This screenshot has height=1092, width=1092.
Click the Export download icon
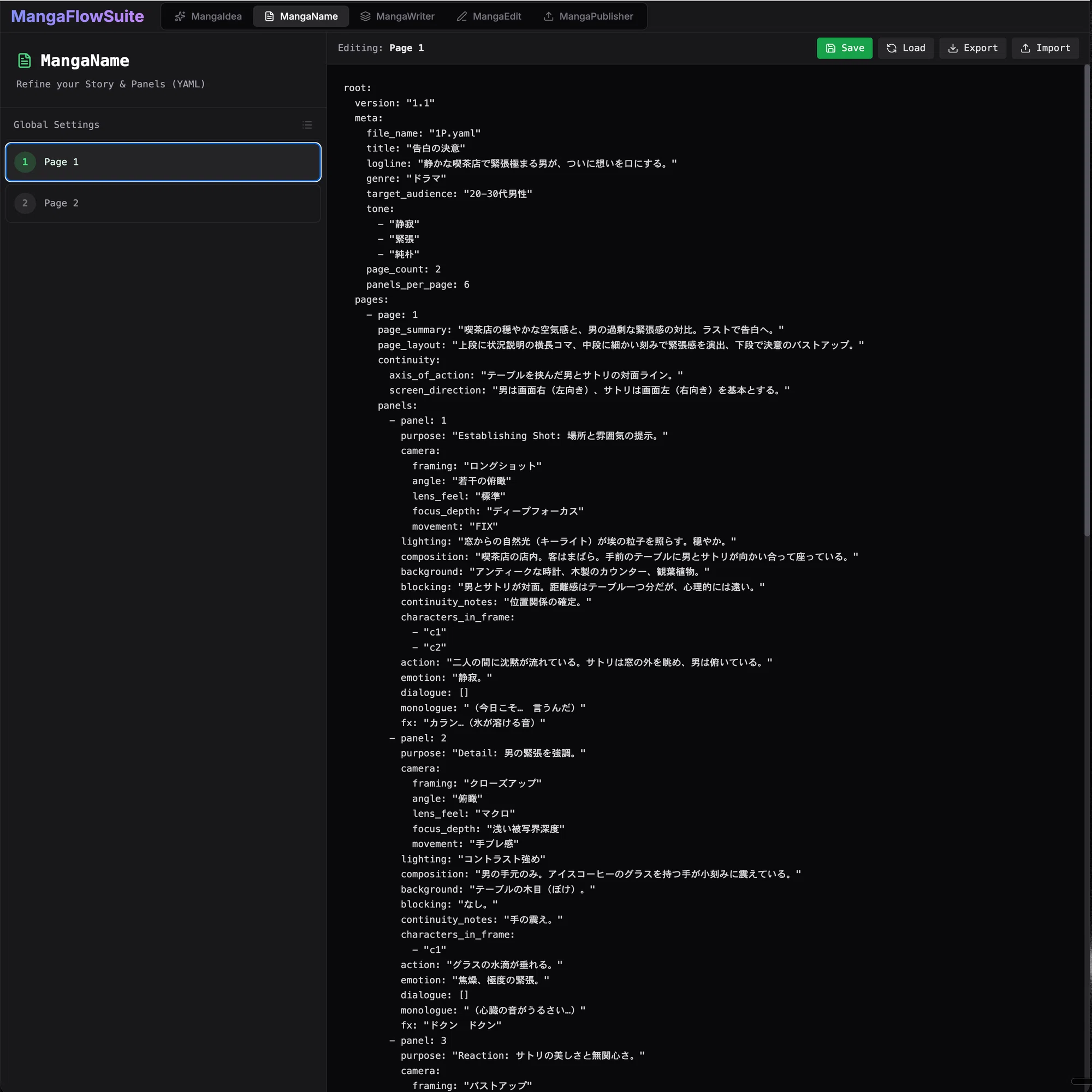[x=952, y=48]
